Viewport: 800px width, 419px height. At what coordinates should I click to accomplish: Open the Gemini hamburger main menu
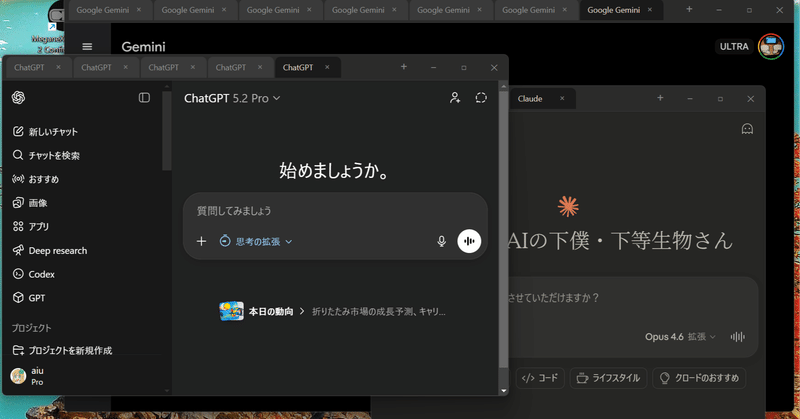point(87,46)
